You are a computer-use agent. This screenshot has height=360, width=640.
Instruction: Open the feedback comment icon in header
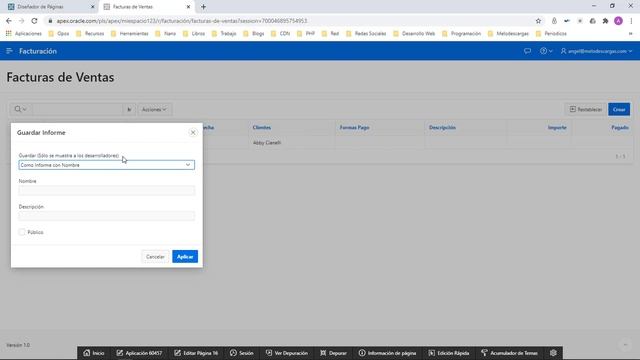527,51
